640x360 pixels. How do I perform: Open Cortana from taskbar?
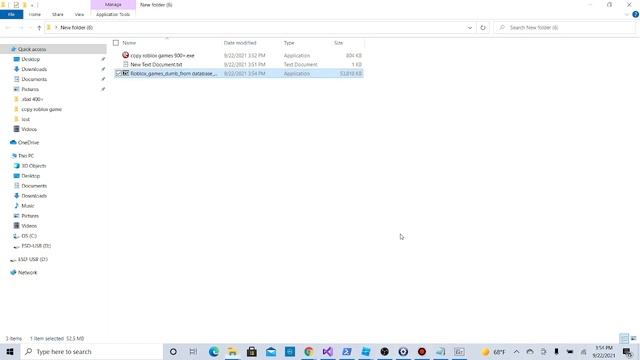tap(173, 351)
